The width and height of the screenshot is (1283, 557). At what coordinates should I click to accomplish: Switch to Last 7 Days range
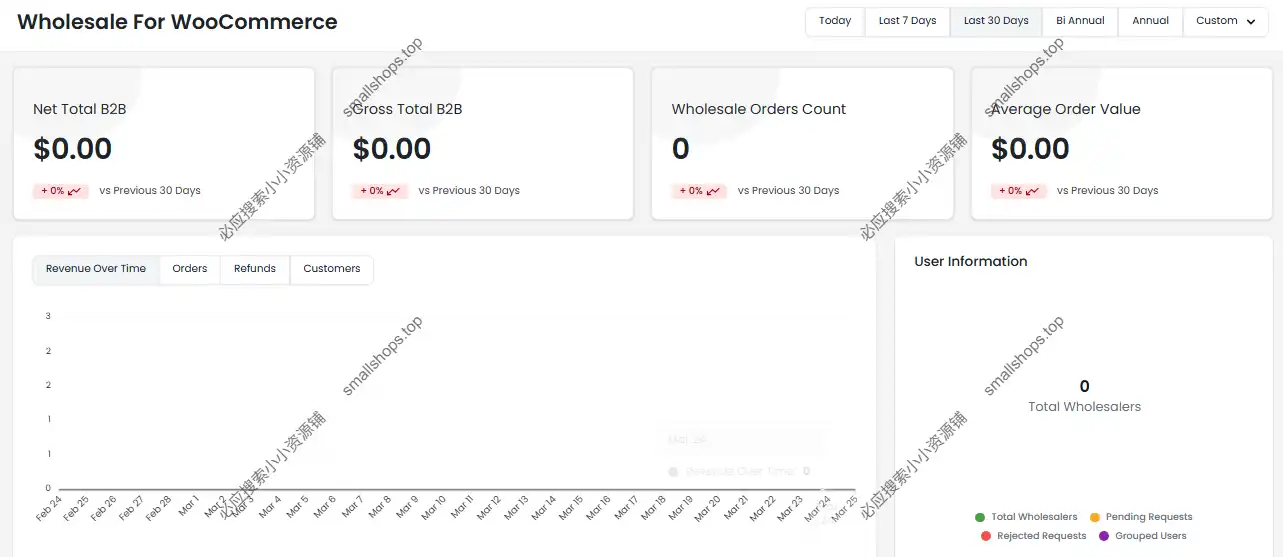click(907, 21)
